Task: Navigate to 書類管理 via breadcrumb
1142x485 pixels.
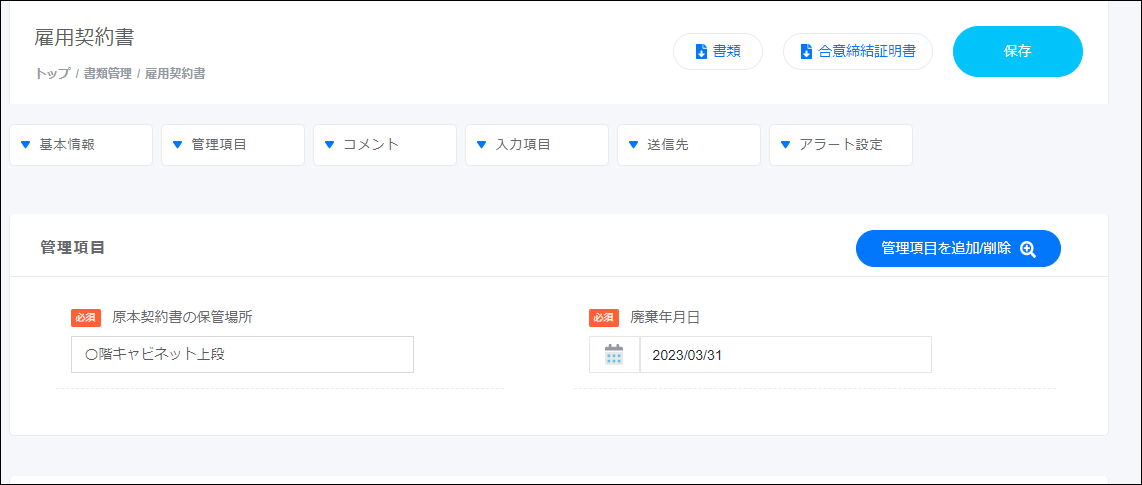Action: (107, 73)
